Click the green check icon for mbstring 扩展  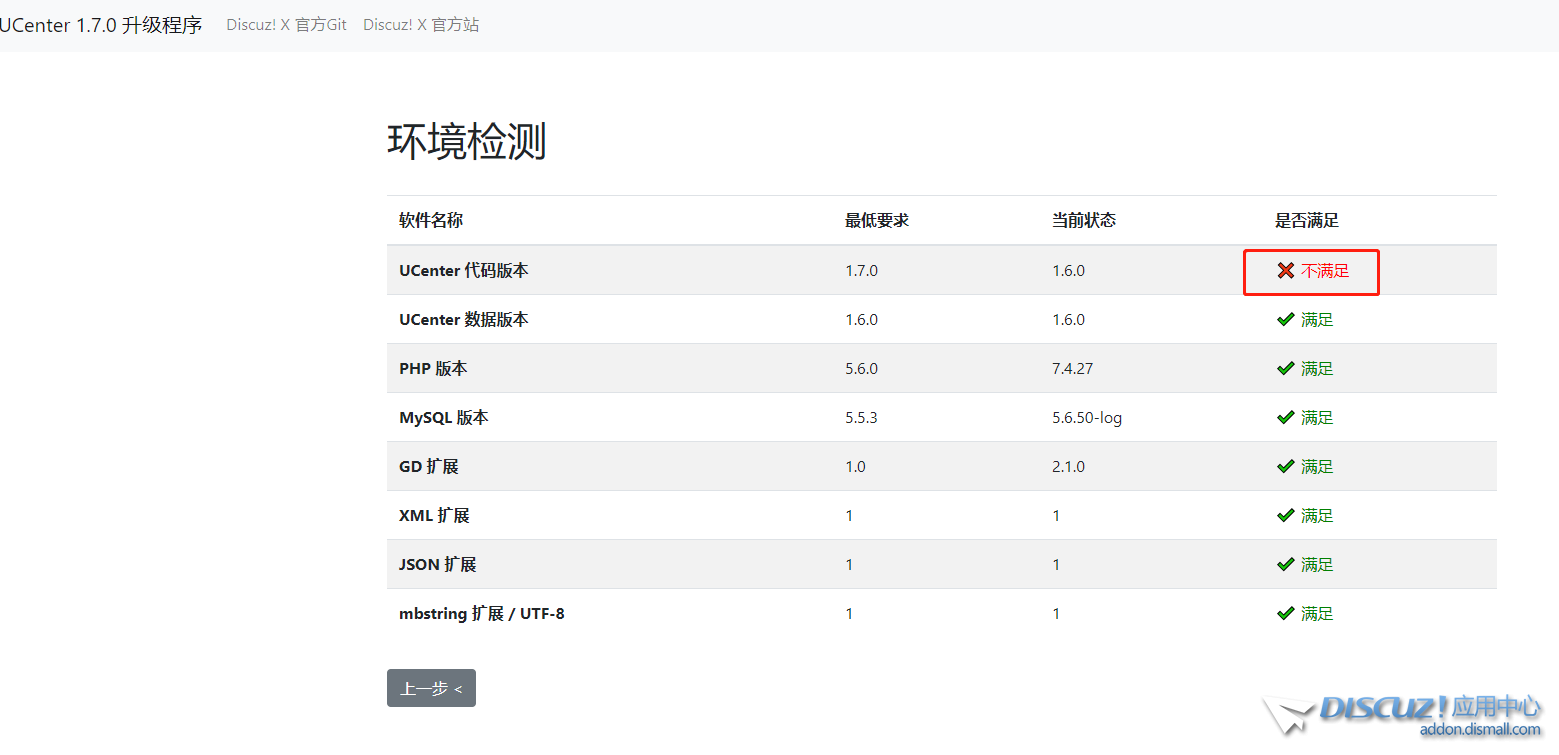click(1285, 613)
